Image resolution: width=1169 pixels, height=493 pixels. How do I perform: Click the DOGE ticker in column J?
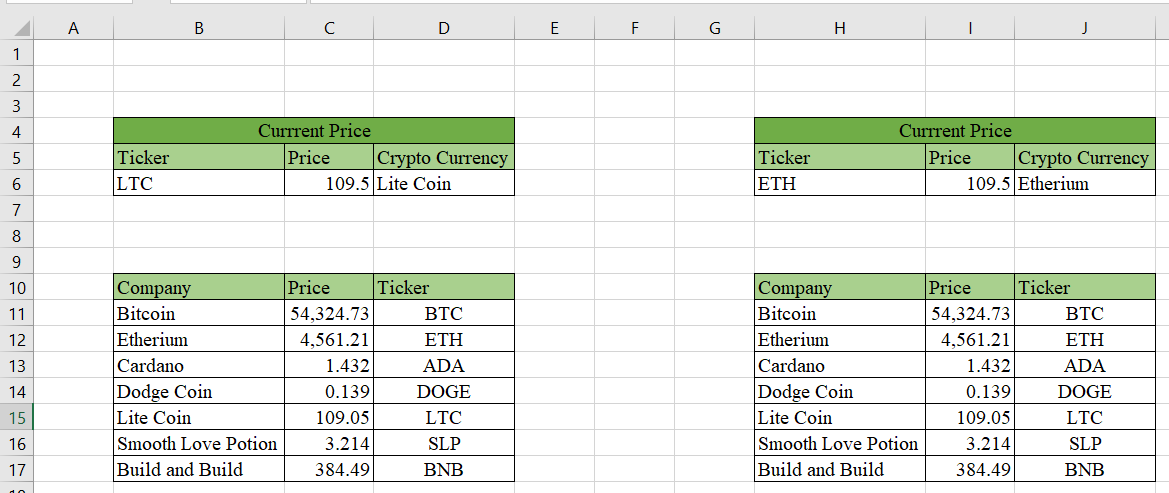[1084, 392]
